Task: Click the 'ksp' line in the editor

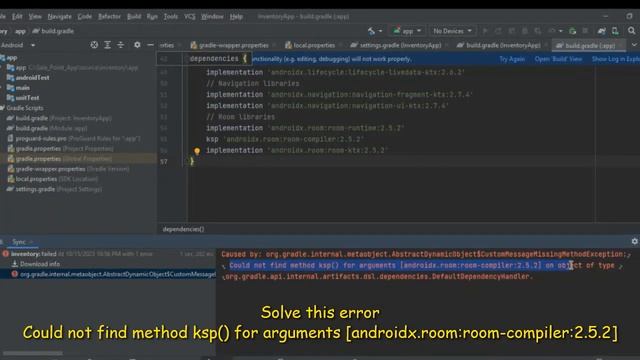Action: 284,139
